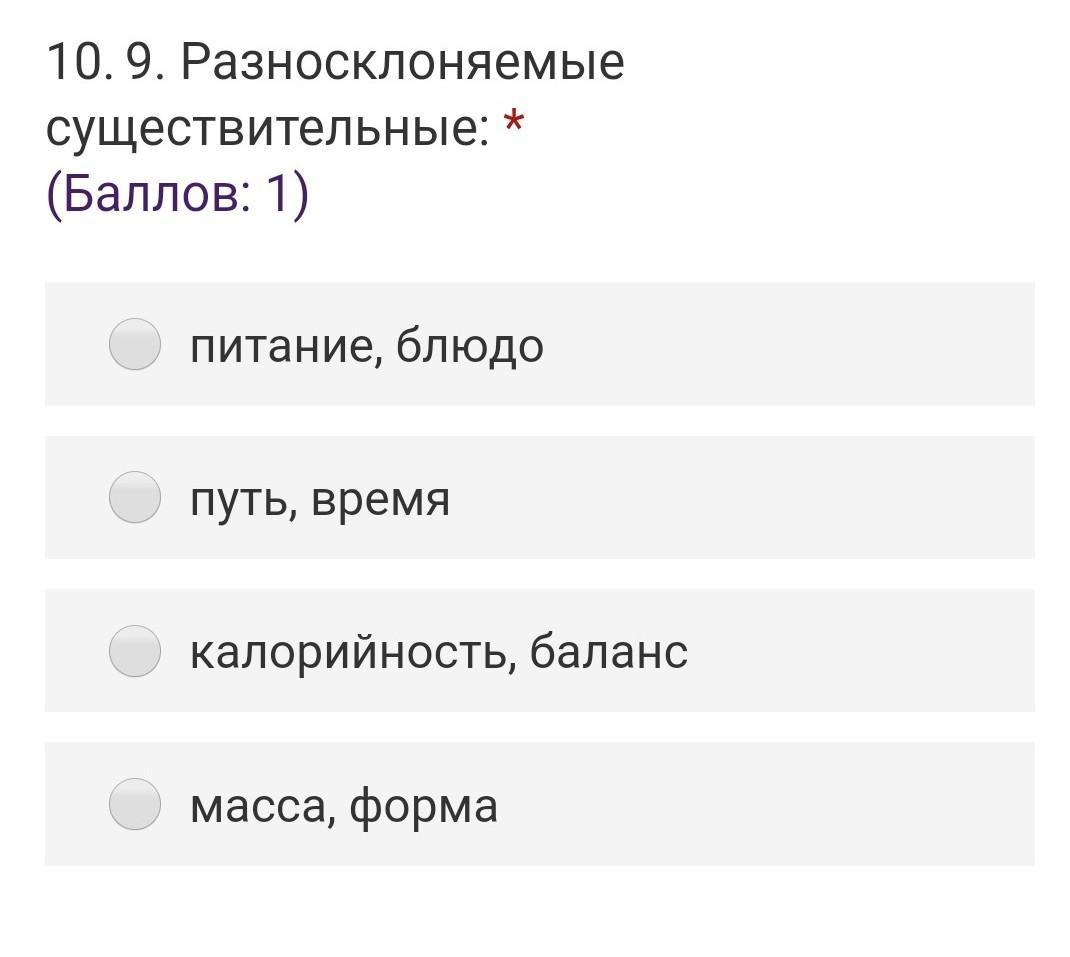Click the 'питание, блюдо' answer text
The image size is (1070, 957).
pyautogui.click(x=366, y=346)
